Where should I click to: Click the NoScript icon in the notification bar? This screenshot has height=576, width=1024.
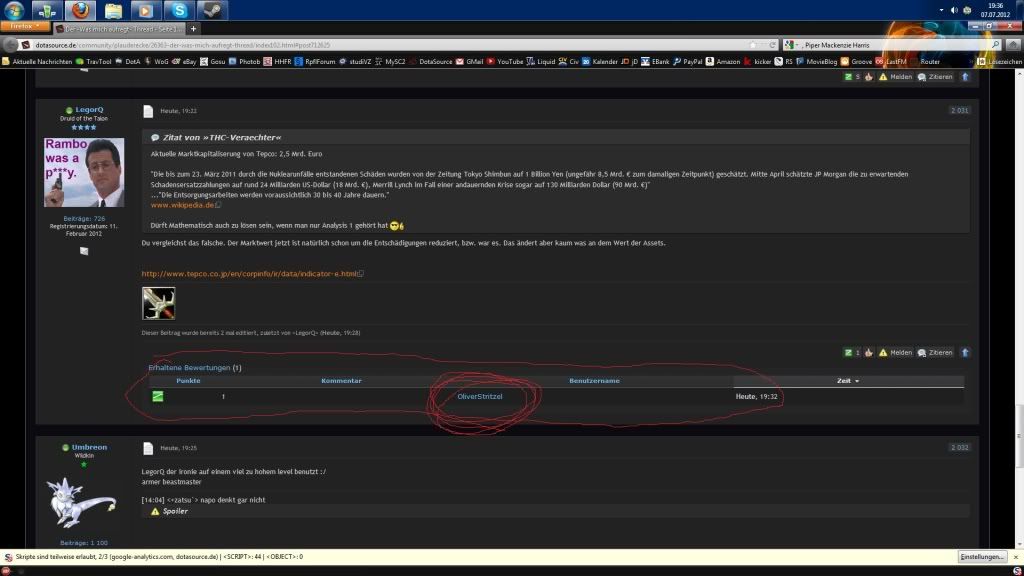8,557
